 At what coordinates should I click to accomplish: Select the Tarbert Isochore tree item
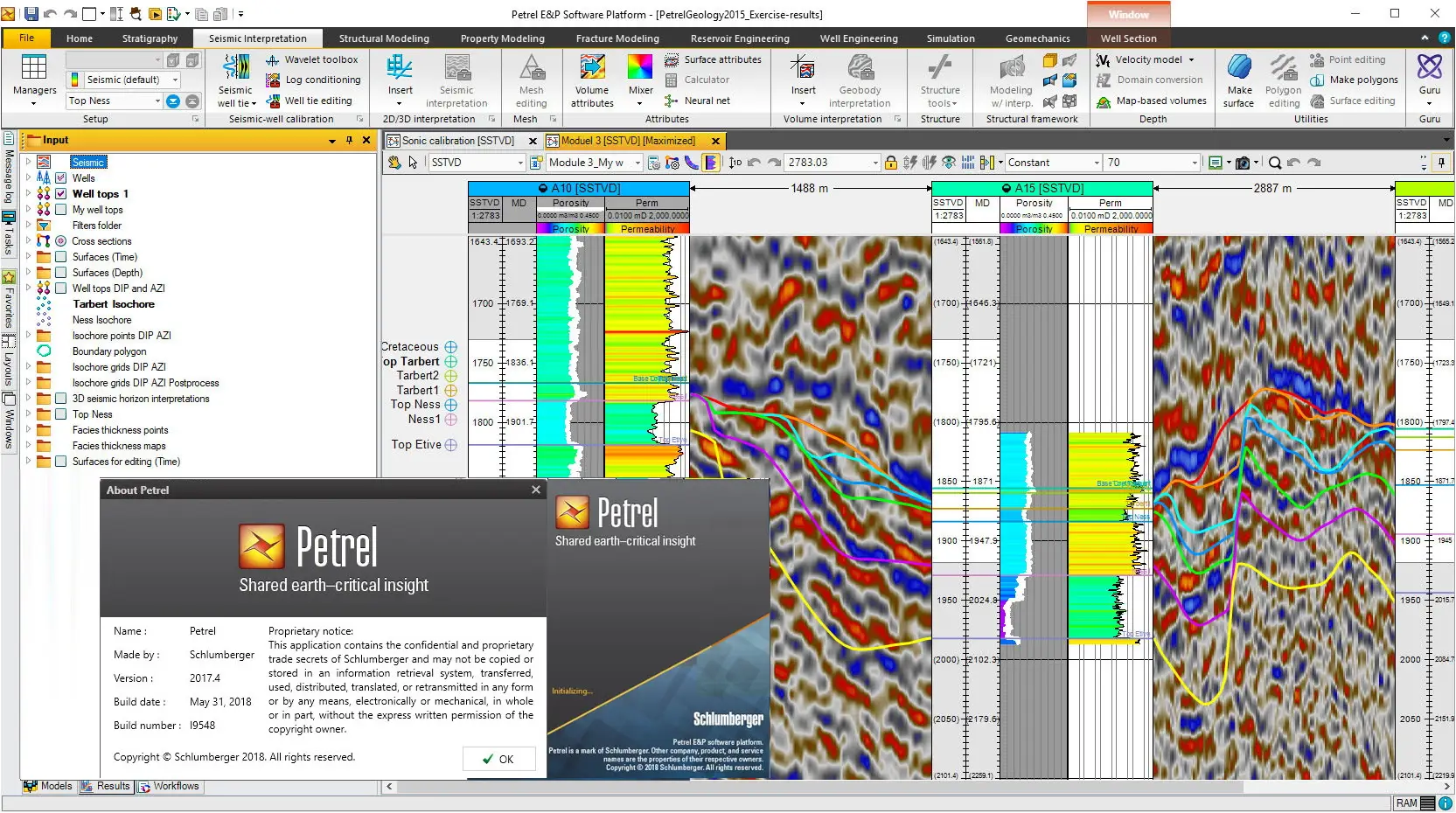pyautogui.click(x=114, y=304)
